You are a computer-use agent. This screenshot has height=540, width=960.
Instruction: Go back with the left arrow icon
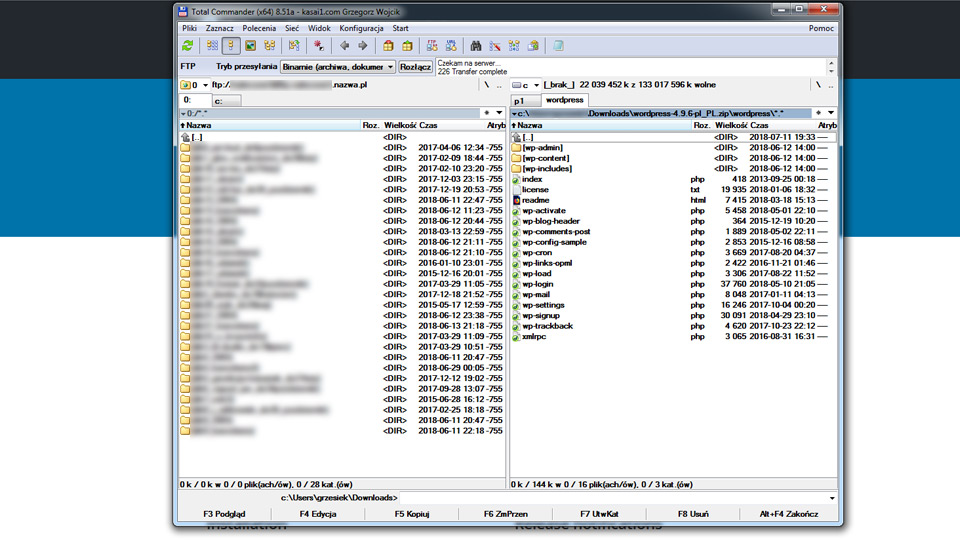click(344, 46)
